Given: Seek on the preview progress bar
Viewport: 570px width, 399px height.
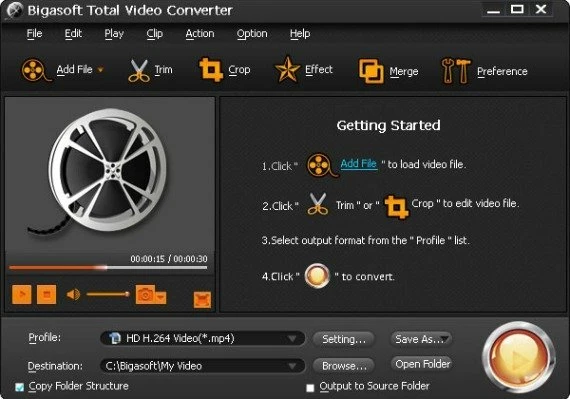Looking at the screenshot, I should (108, 268).
